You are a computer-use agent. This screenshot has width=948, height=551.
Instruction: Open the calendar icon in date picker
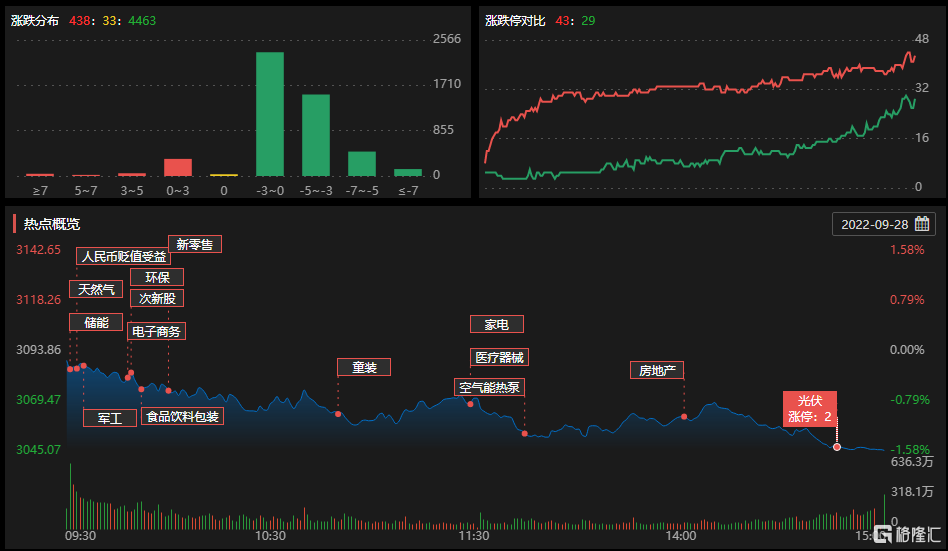tap(922, 224)
